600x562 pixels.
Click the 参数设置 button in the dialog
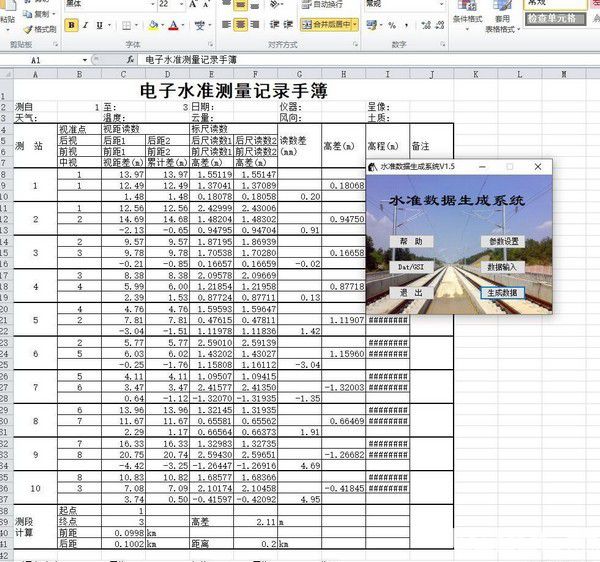(x=503, y=241)
